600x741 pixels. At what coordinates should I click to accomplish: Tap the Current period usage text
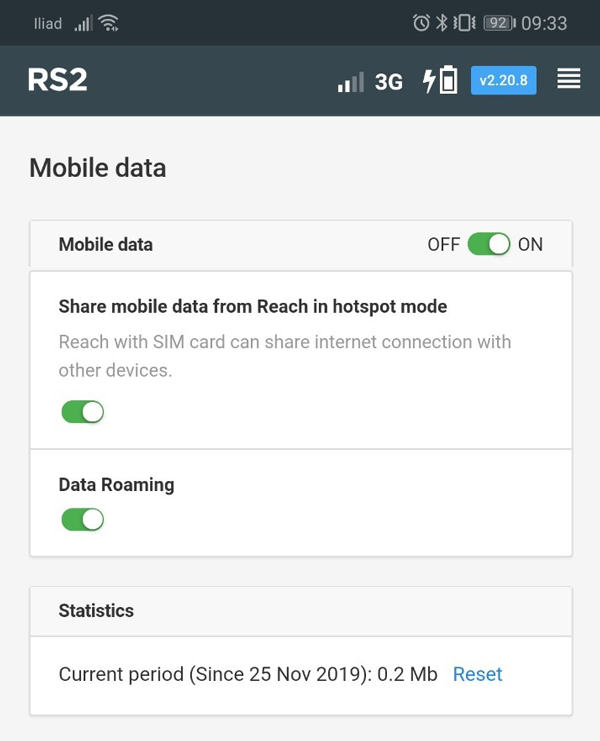coord(248,674)
